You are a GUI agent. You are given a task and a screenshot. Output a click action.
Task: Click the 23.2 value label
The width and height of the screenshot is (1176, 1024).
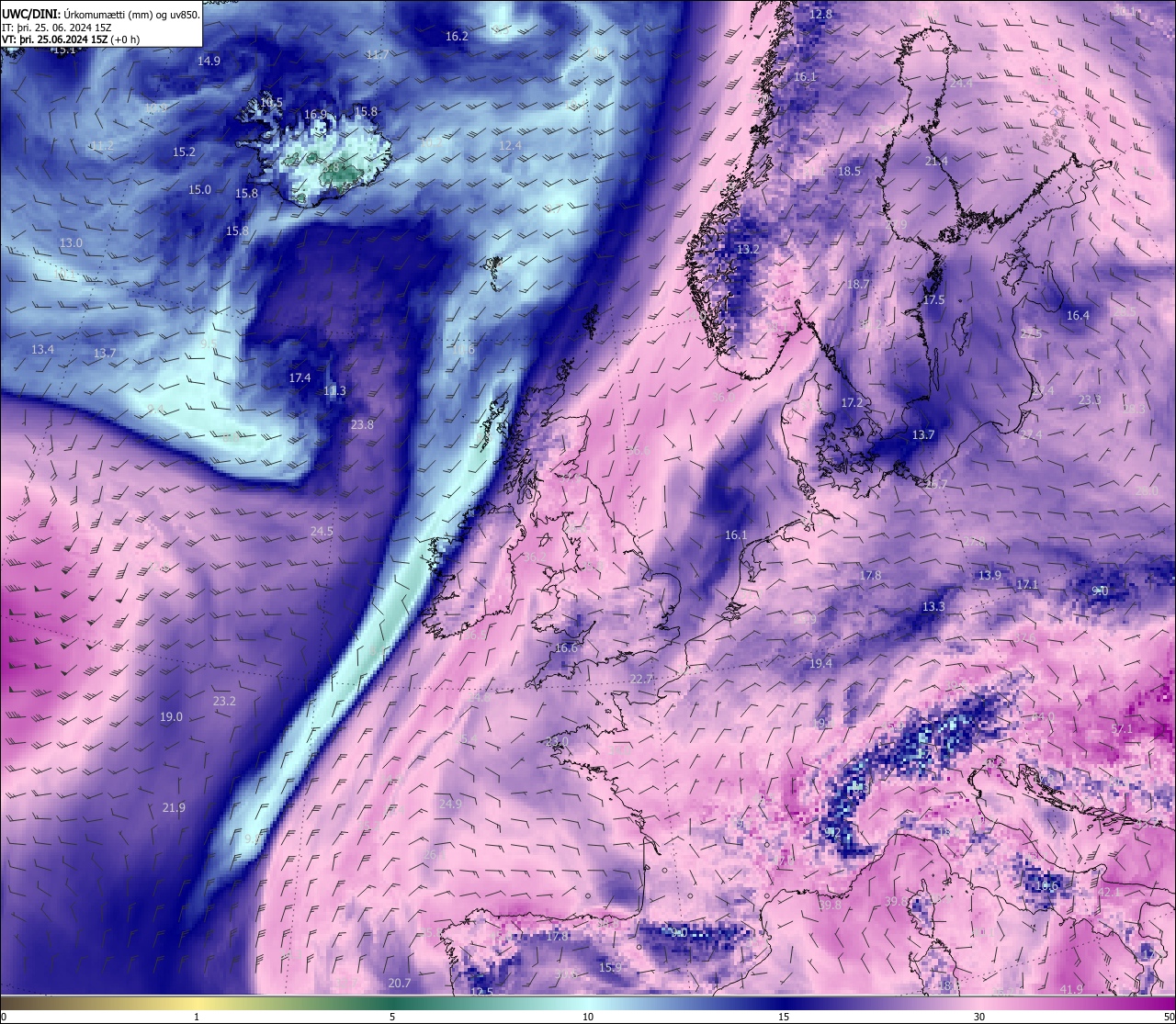224,702
